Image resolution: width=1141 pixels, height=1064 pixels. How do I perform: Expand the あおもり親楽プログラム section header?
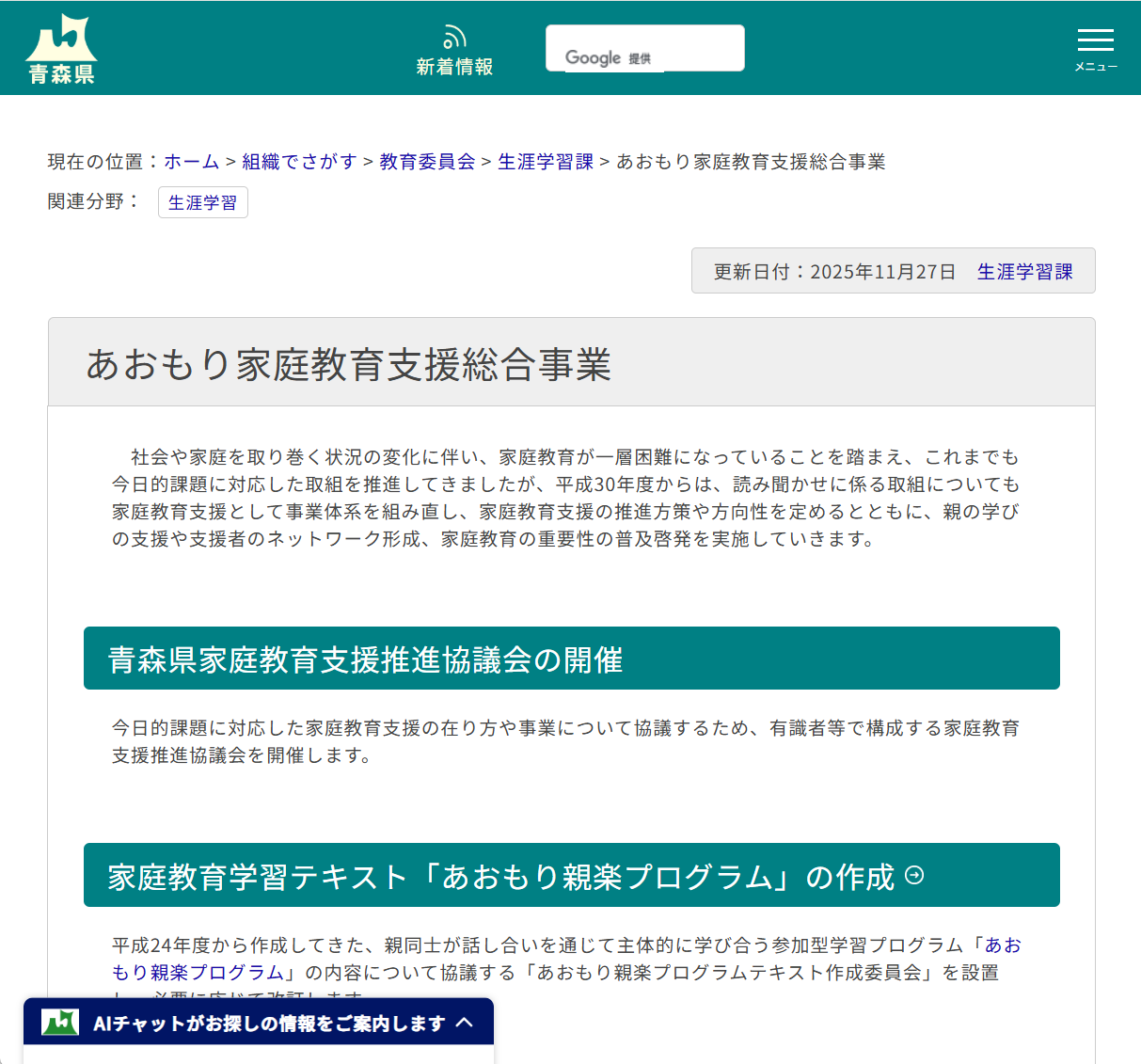click(571, 875)
